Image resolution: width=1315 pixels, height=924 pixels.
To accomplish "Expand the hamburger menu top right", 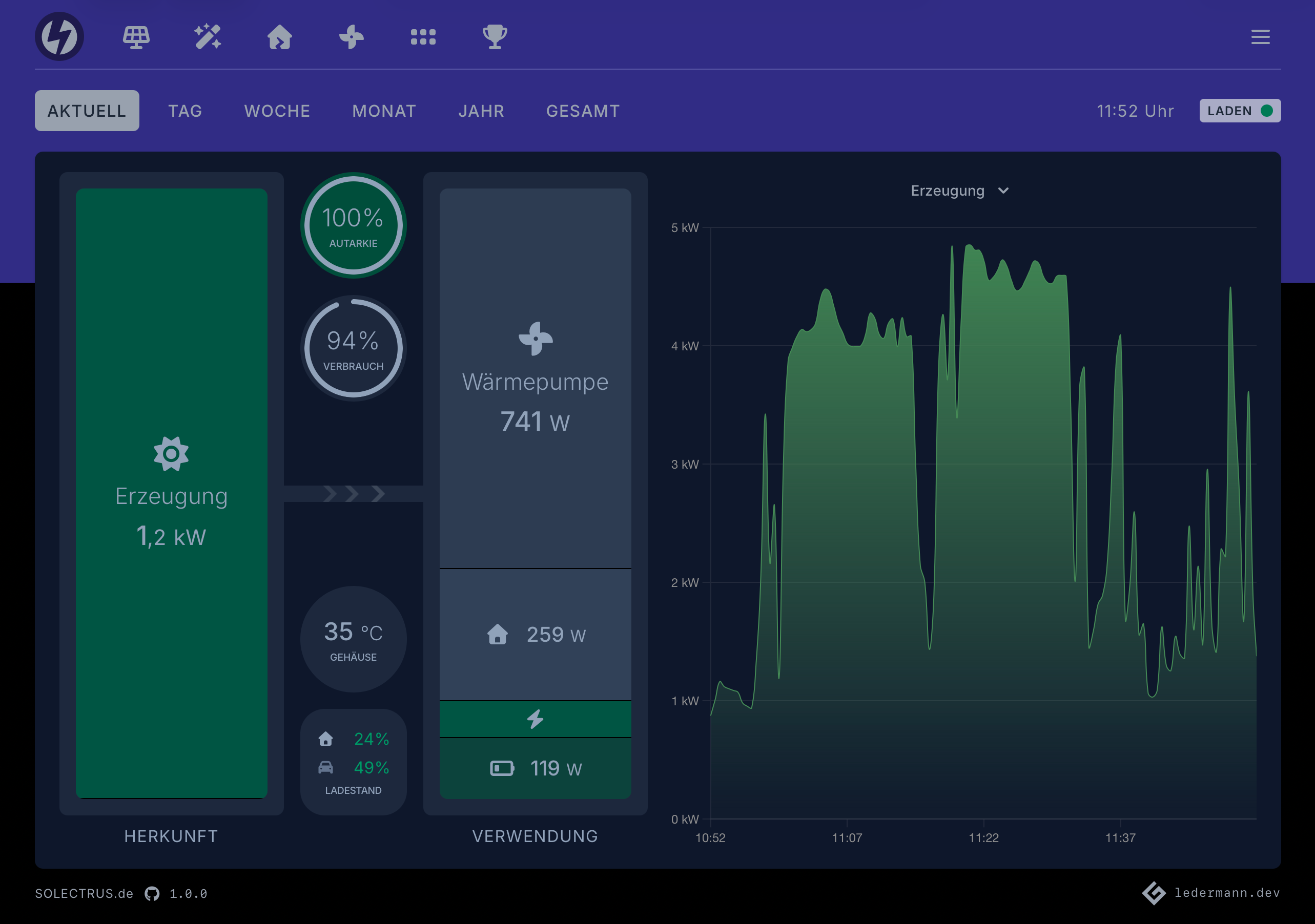I will pyautogui.click(x=1260, y=37).
